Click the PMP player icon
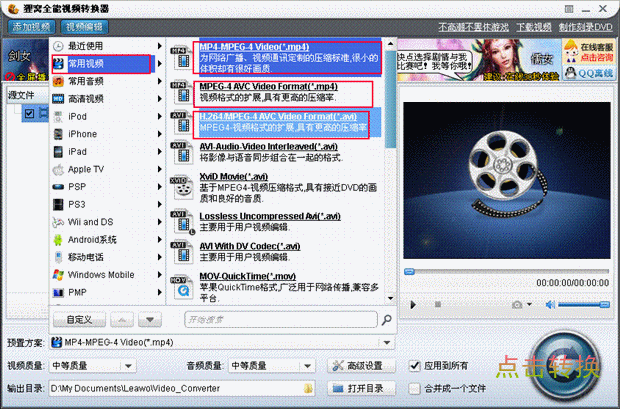The image size is (620, 409). 58,292
